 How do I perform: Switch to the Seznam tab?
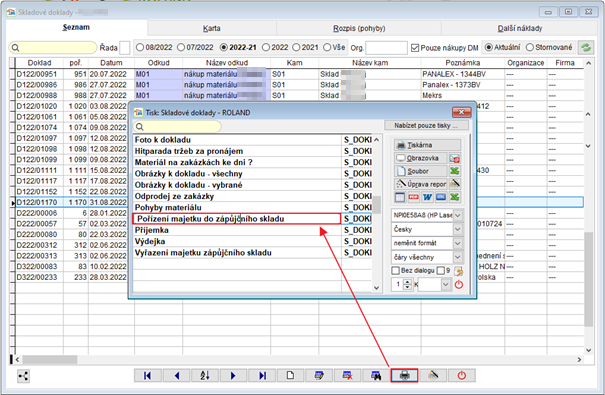pos(76,27)
